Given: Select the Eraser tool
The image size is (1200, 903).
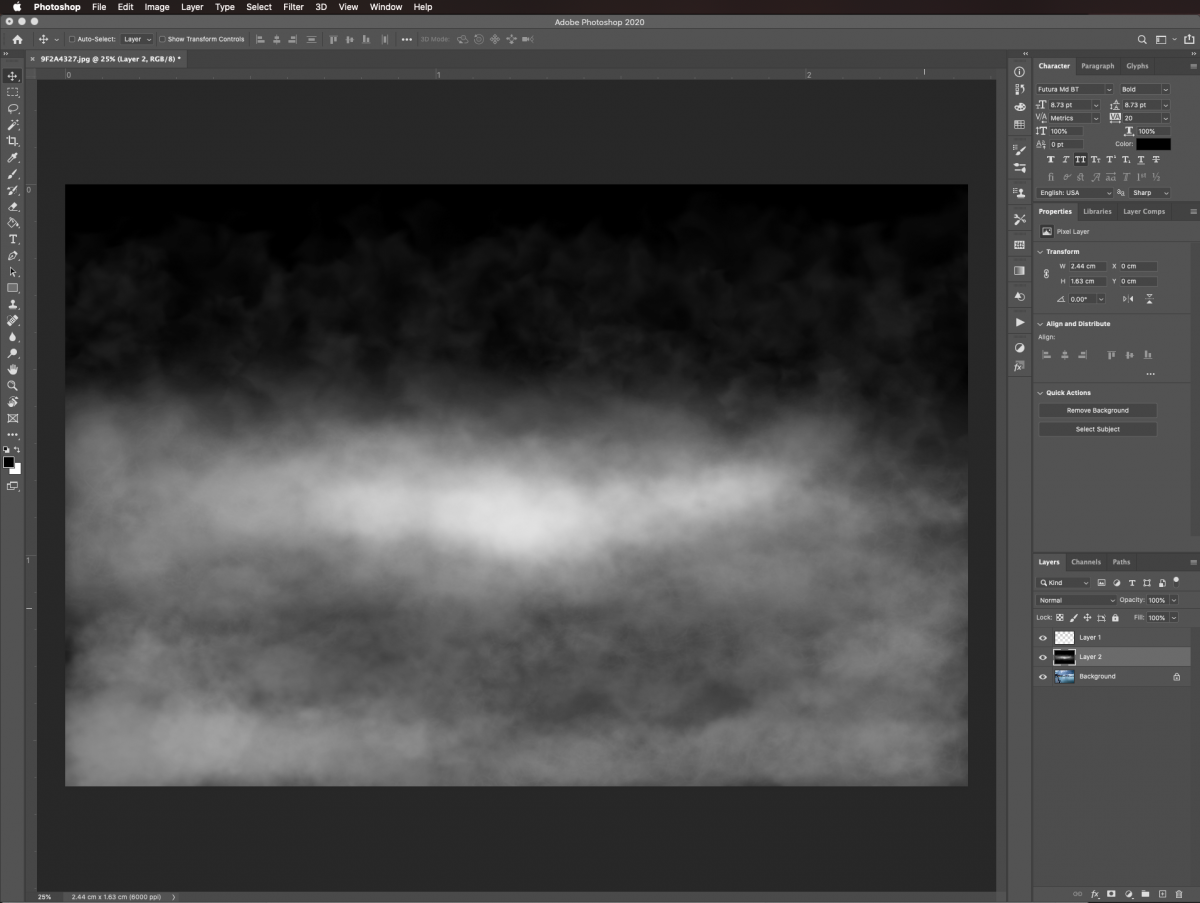Looking at the screenshot, I should [x=13, y=206].
